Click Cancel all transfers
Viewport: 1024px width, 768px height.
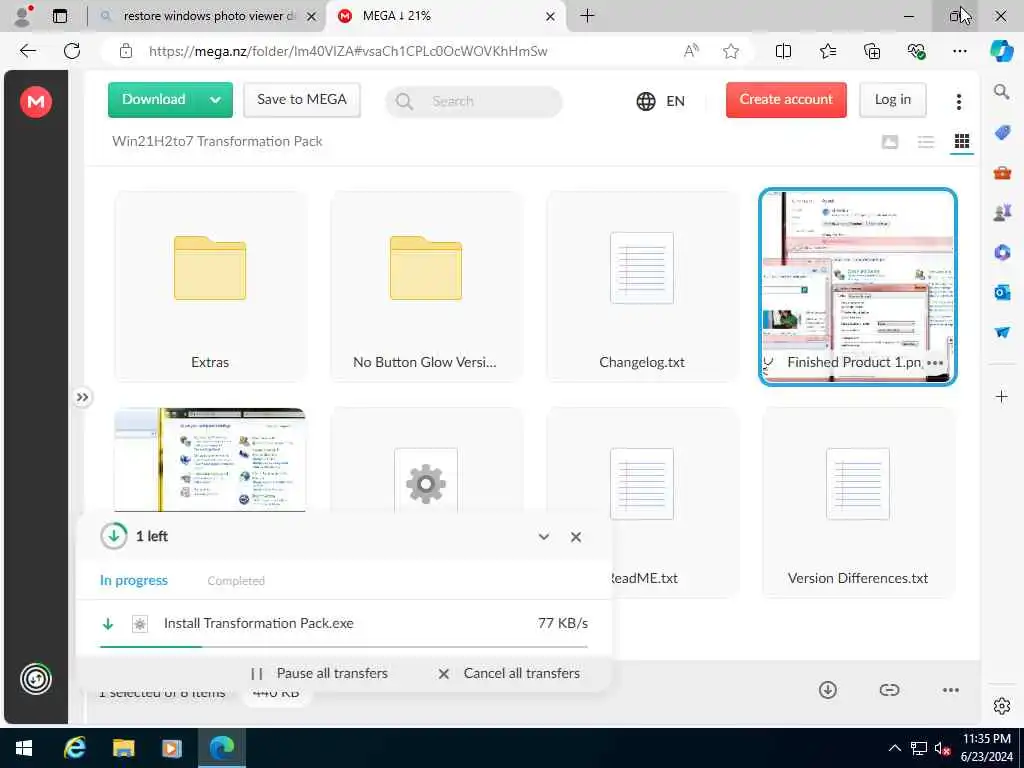tap(509, 673)
